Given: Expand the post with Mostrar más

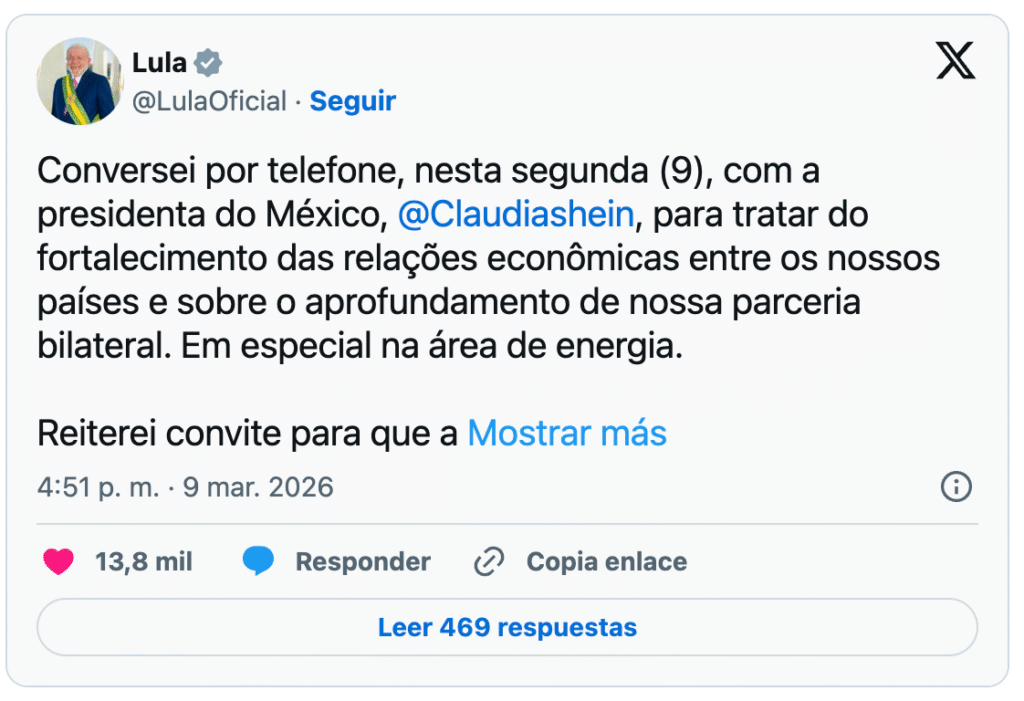Looking at the screenshot, I should click(x=567, y=433).
